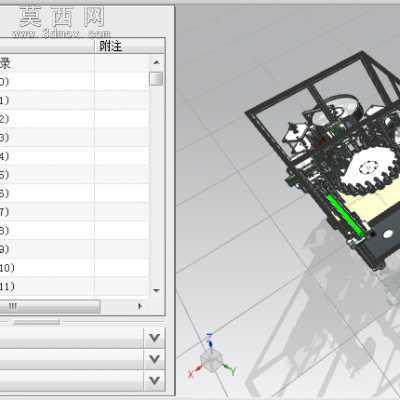Click the red X axis of the view triad
Viewport: 400px width, 400px height.
[195, 371]
